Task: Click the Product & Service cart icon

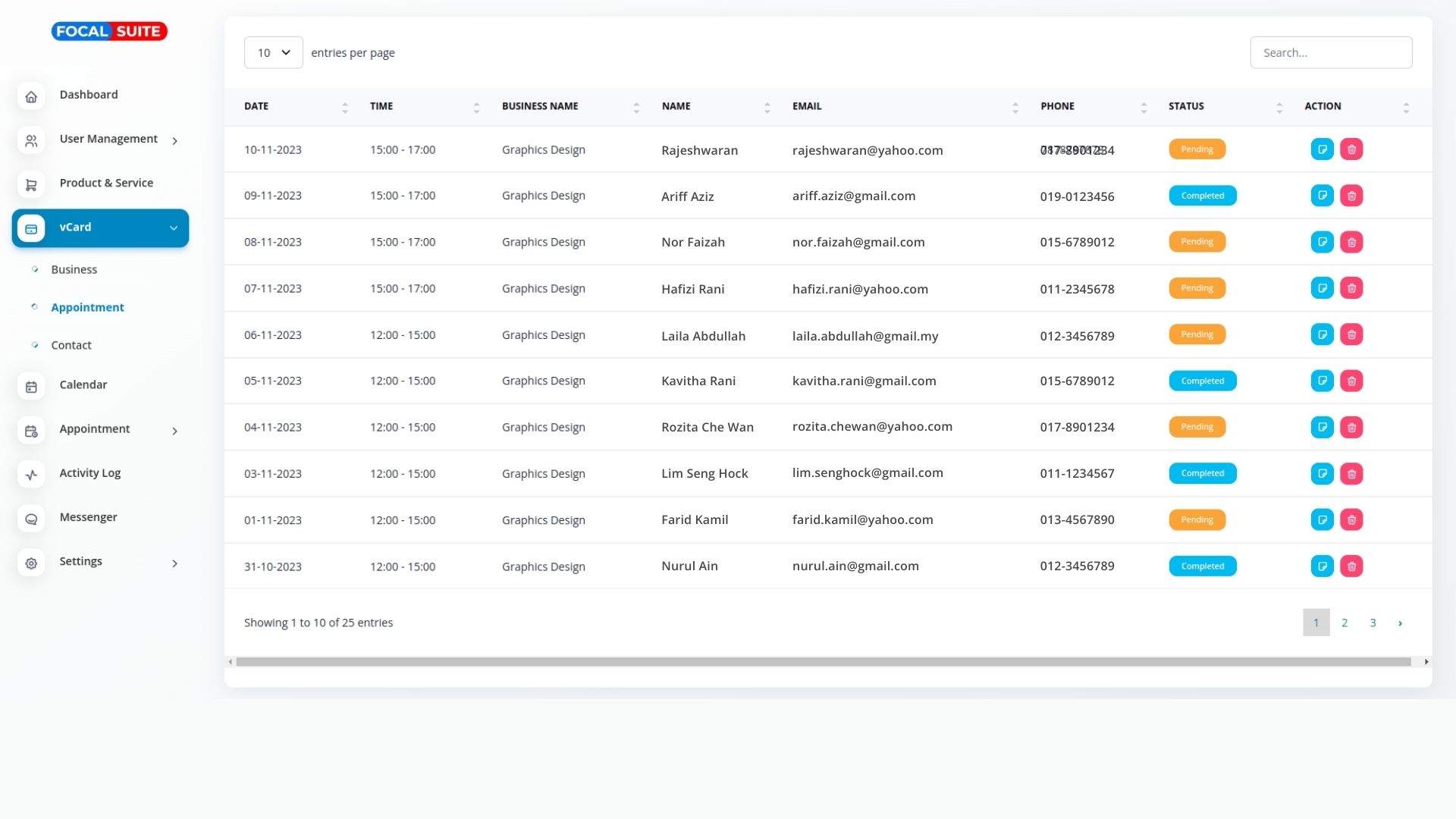Action: pos(31,184)
